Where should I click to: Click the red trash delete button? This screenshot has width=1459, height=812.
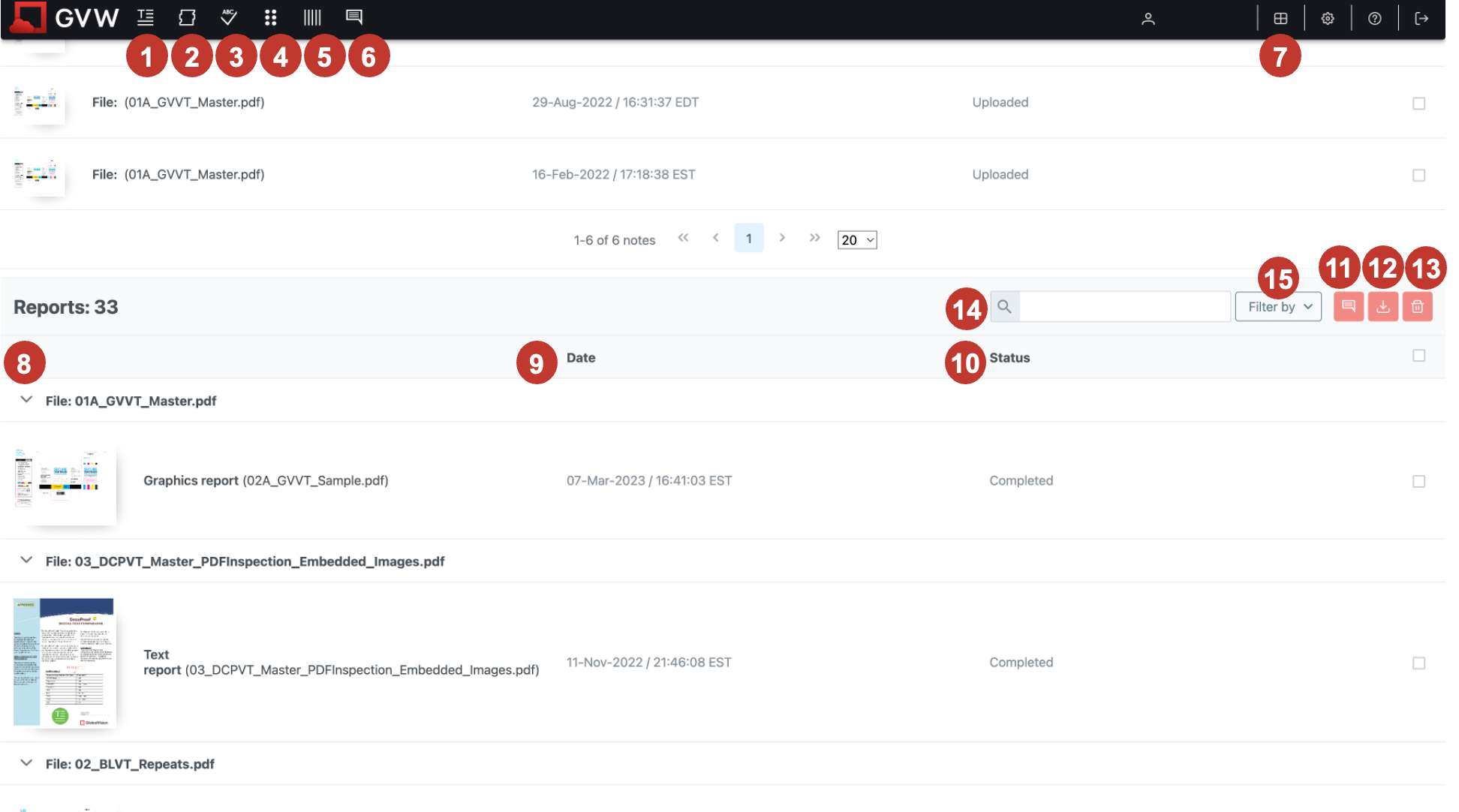point(1417,307)
